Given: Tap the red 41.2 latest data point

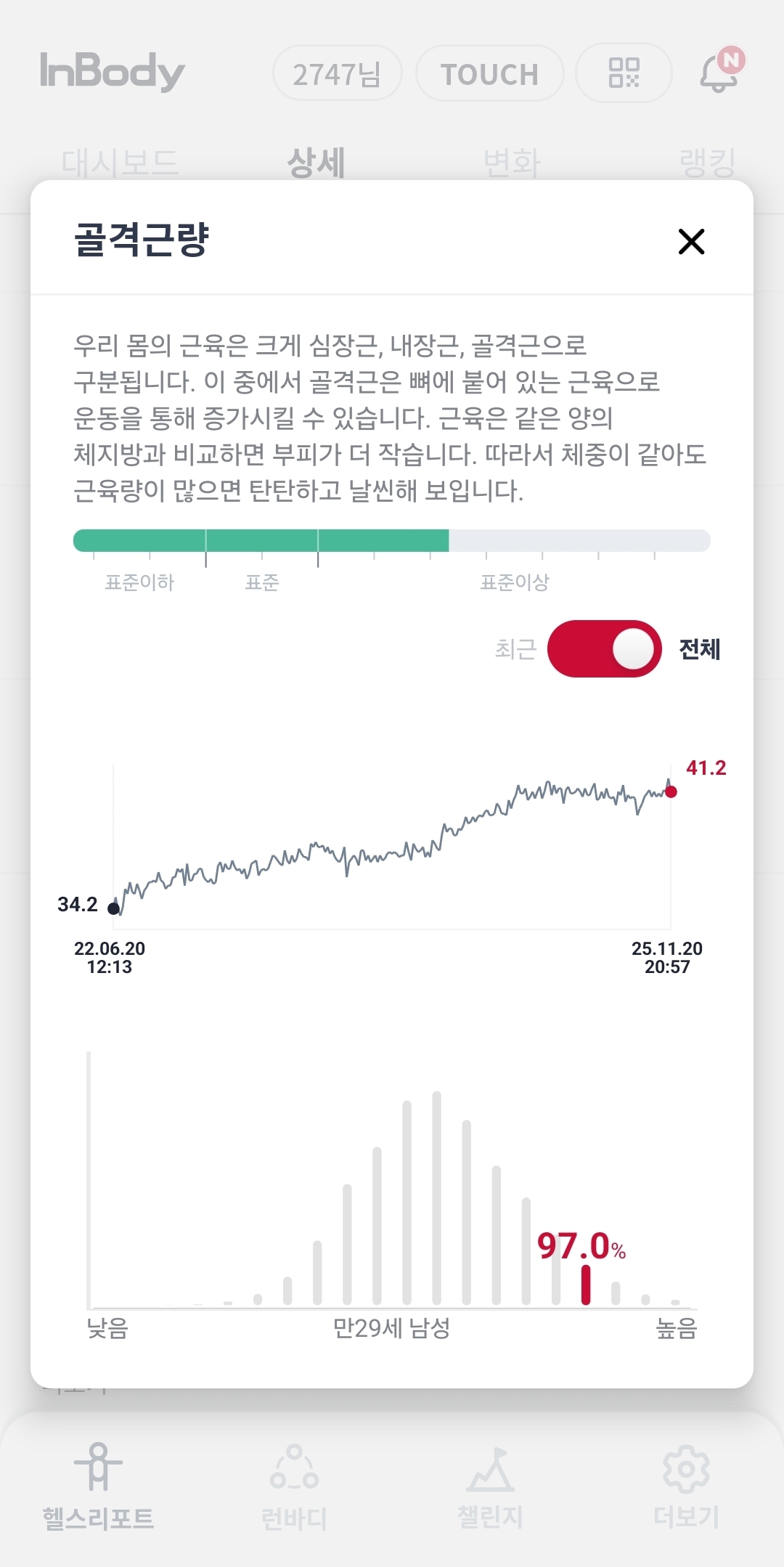Looking at the screenshot, I should tap(671, 791).
